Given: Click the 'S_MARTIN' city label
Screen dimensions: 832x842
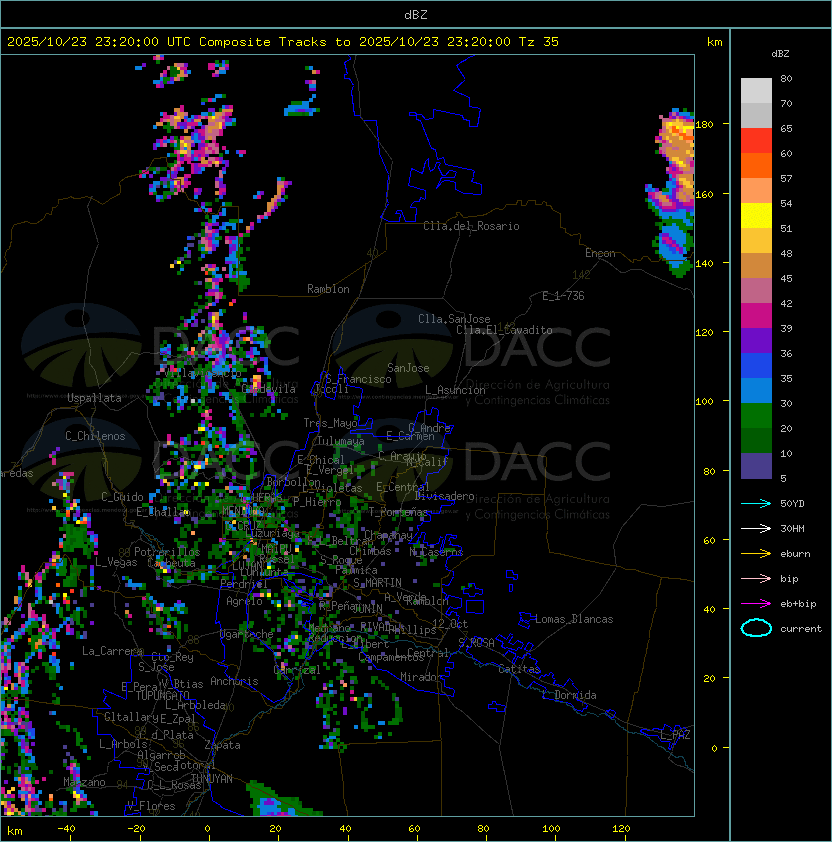Looking at the screenshot, I should click(x=377, y=583).
